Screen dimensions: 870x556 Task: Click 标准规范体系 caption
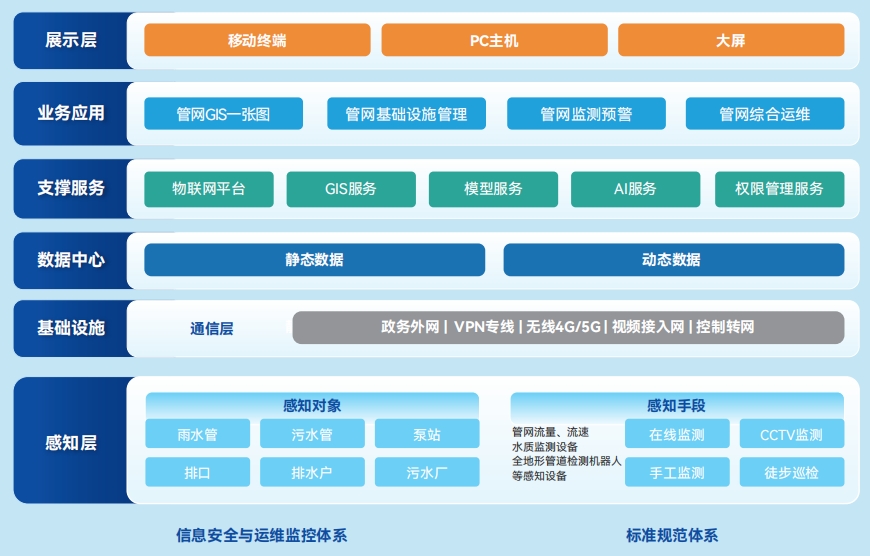tap(672, 535)
